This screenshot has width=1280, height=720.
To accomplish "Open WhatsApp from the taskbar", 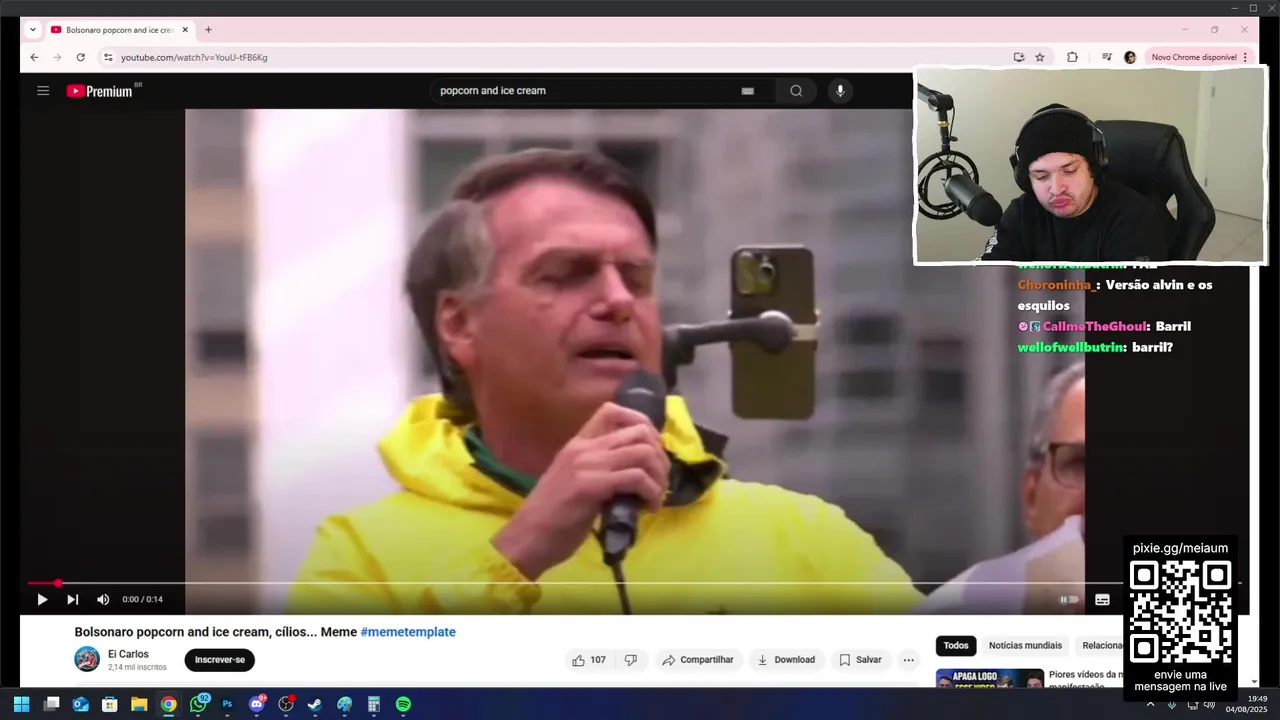I will coord(198,704).
